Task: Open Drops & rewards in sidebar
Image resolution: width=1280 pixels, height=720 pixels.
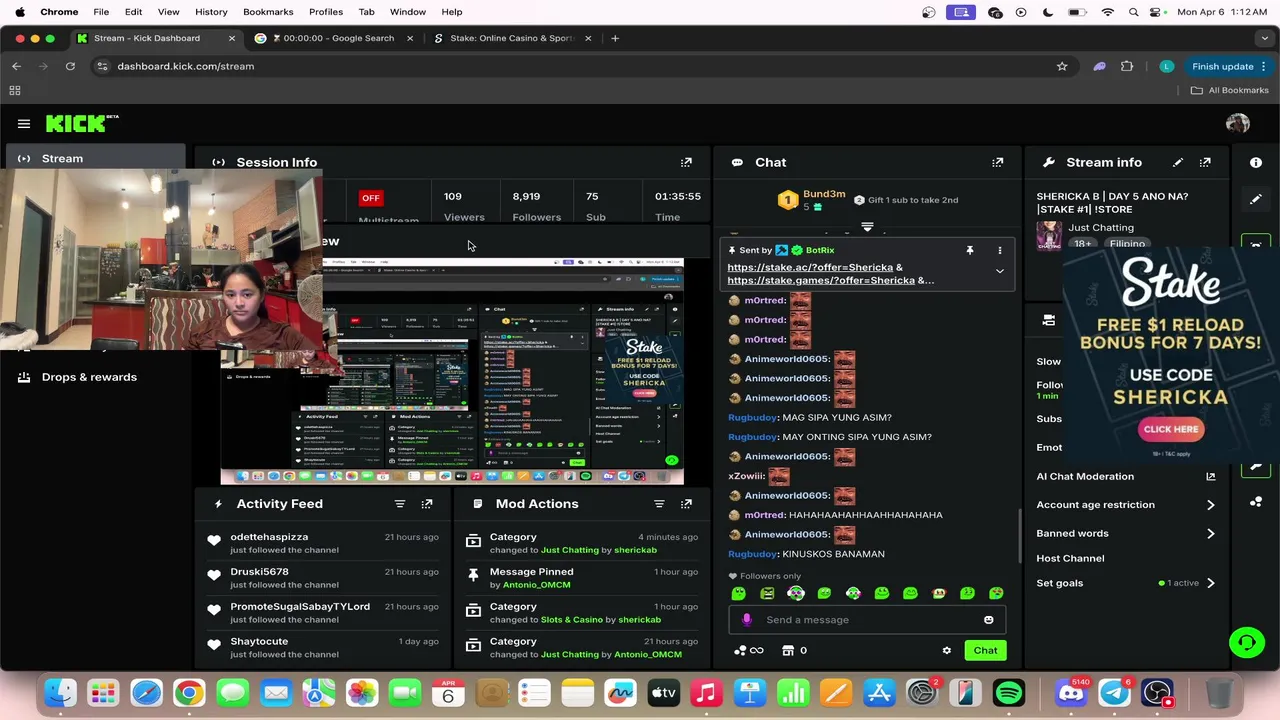Action: [x=89, y=377]
